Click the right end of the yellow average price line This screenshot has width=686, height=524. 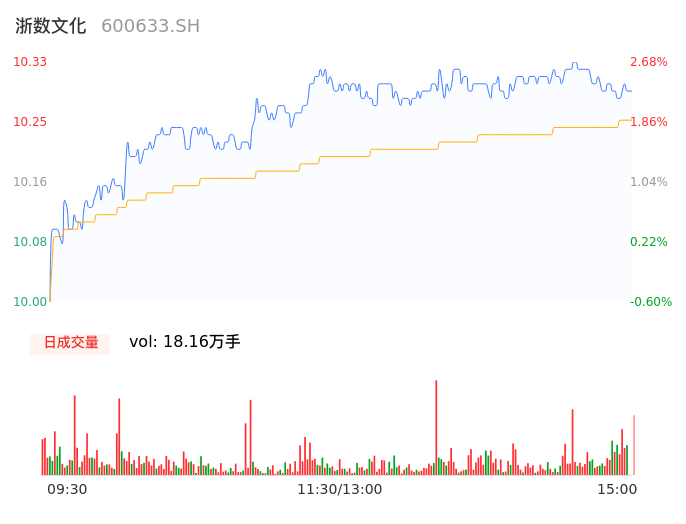[630, 120]
